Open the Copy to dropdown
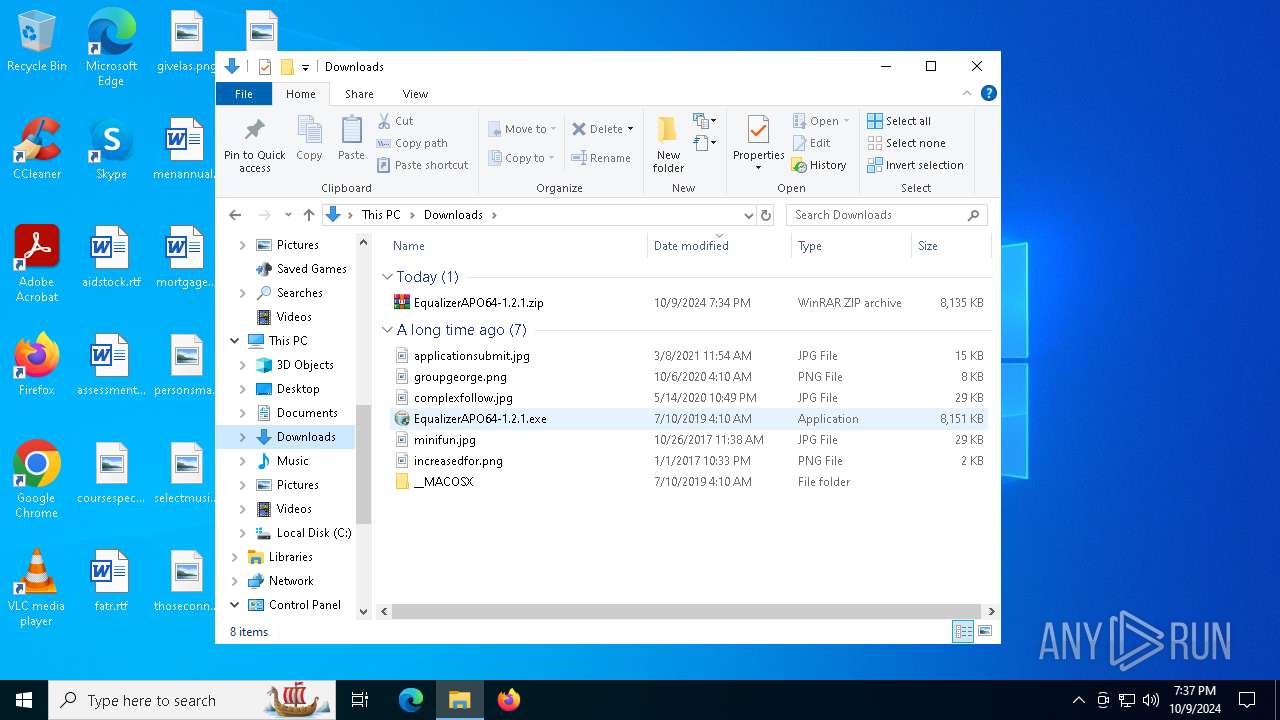The image size is (1280, 720). coord(520,158)
